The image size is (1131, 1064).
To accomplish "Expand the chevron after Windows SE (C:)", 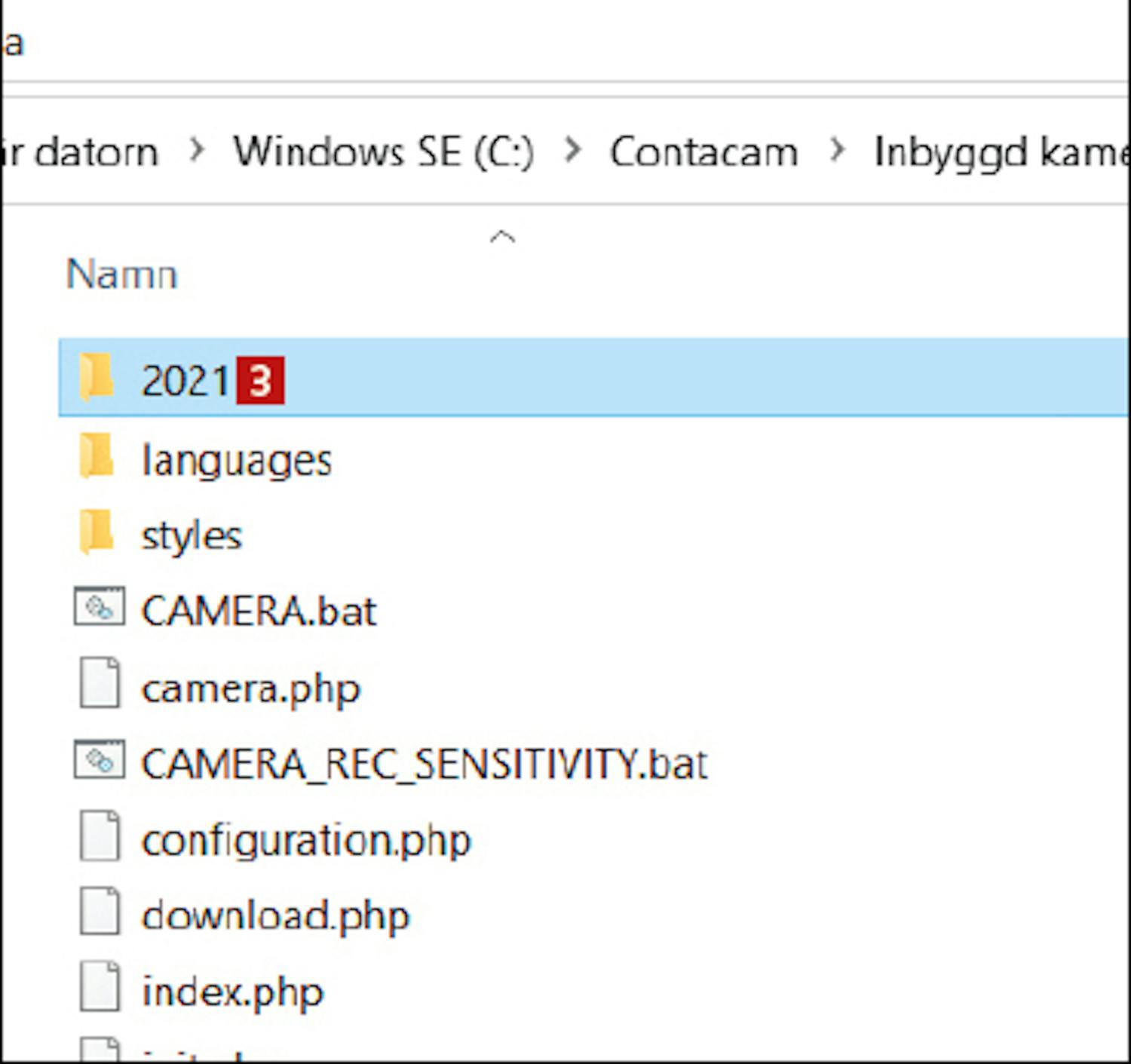I will click(572, 150).
